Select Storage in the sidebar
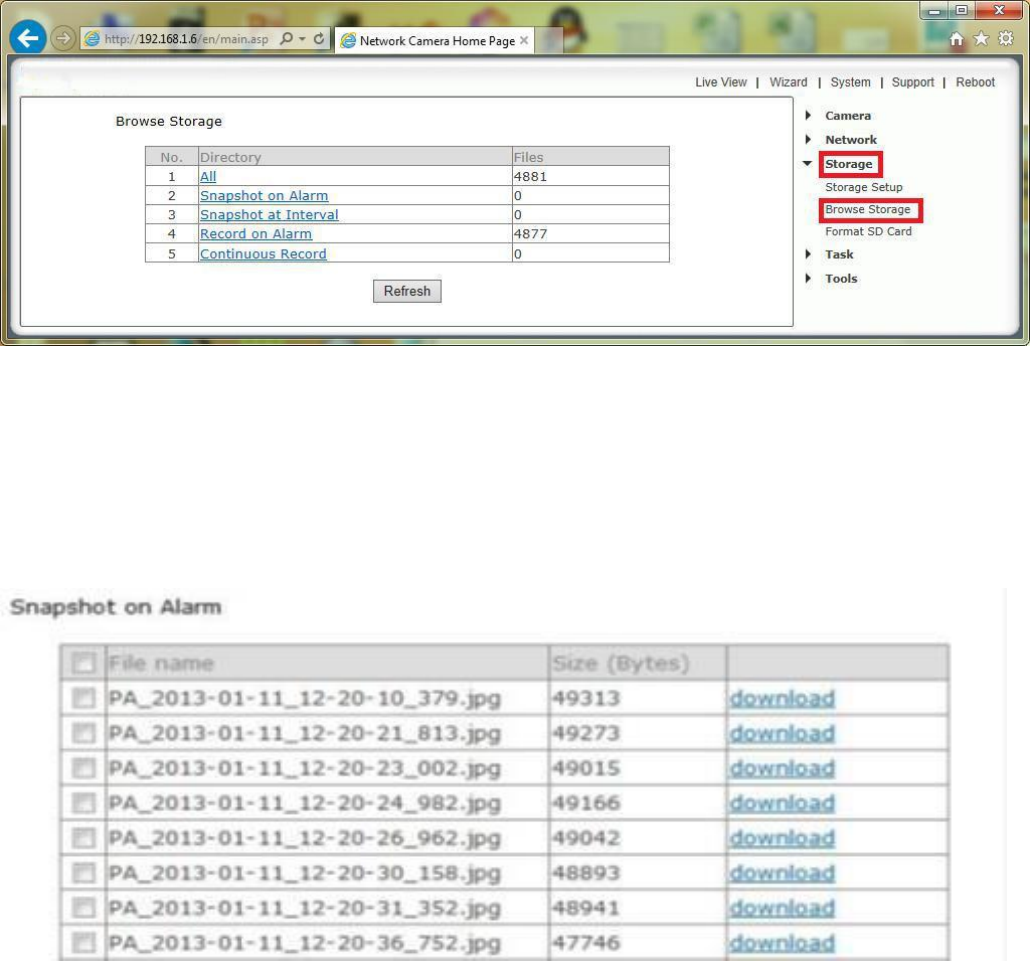This screenshot has height=961, width=1030. click(x=849, y=164)
